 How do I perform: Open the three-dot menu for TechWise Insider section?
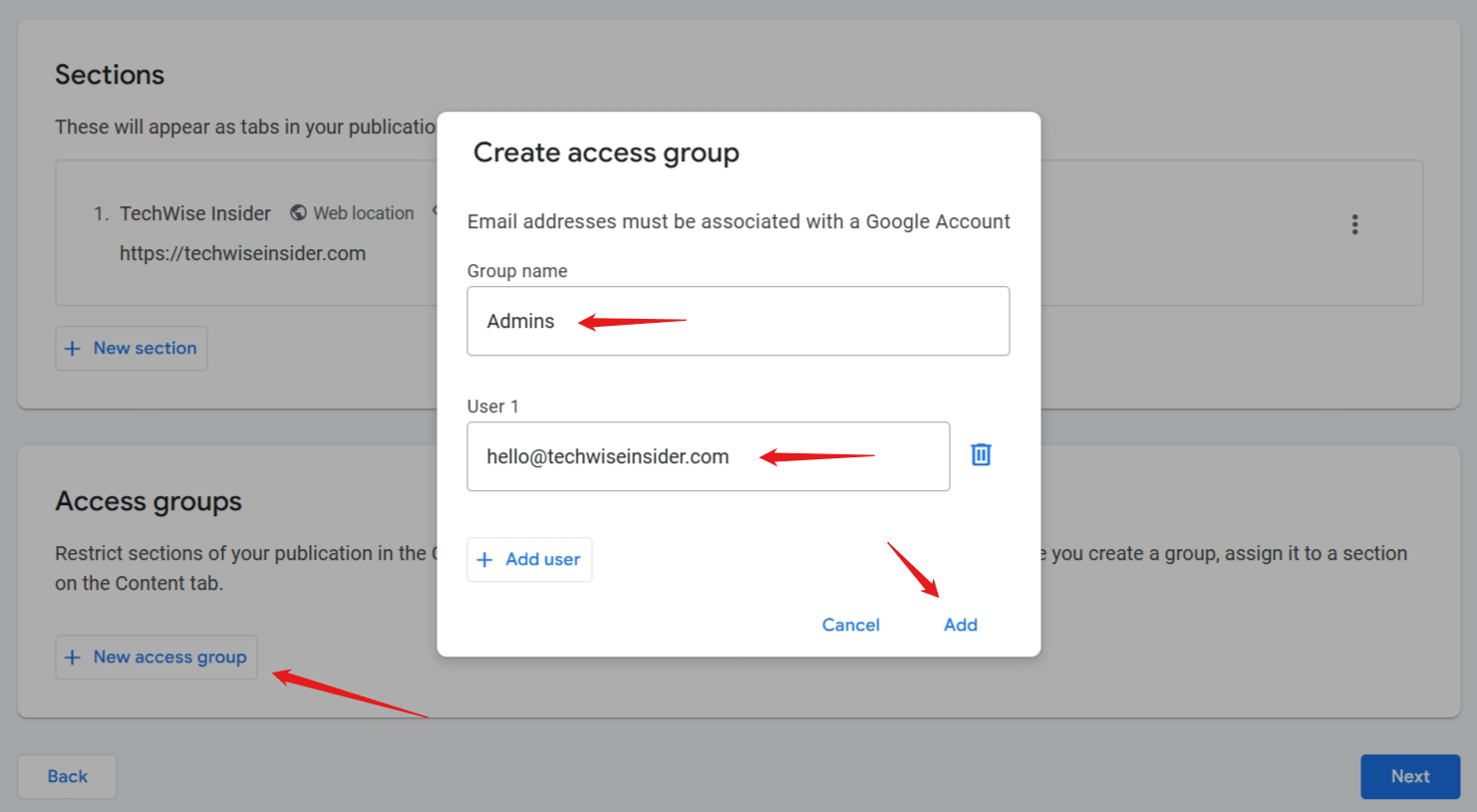coord(1354,224)
